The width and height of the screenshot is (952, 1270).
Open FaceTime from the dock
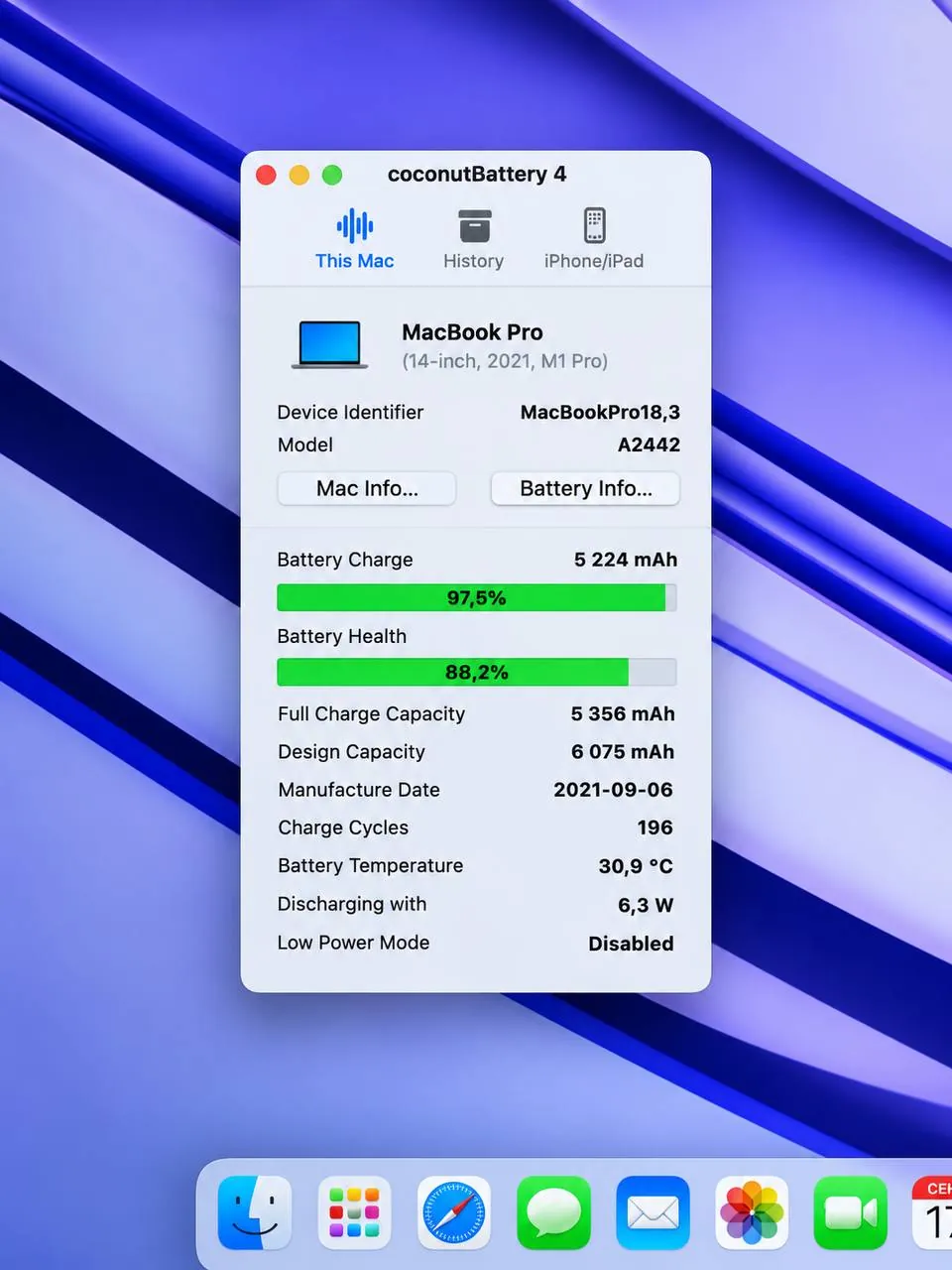pos(851,1212)
